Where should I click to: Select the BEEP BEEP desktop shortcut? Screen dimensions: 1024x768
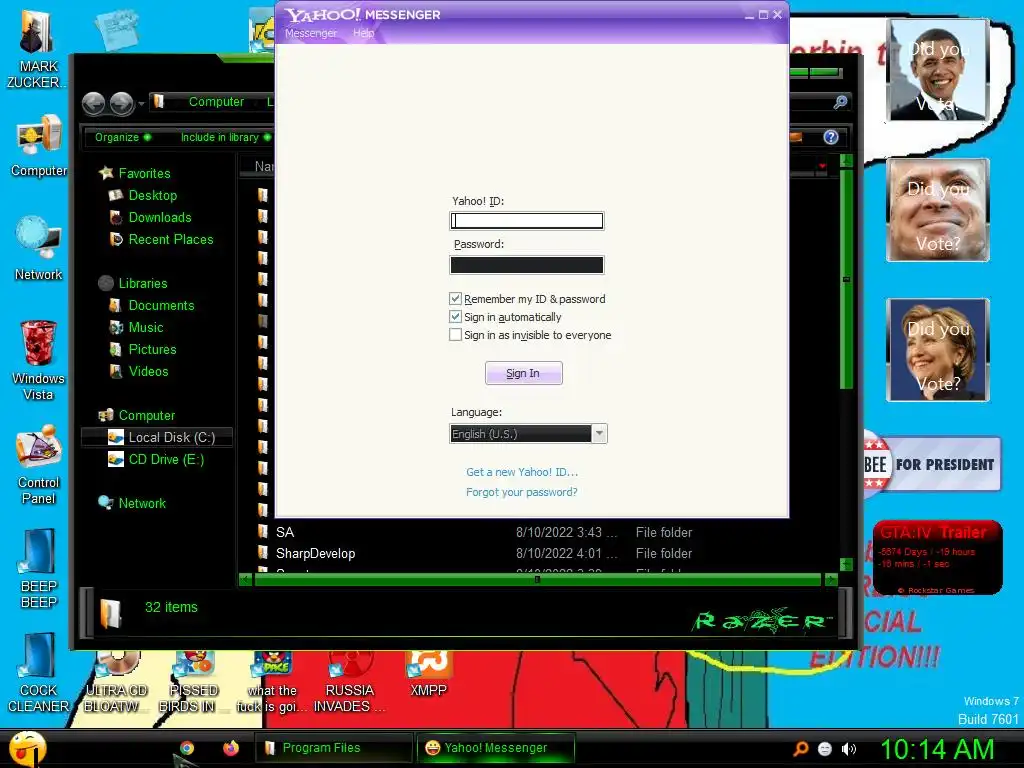[x=39, y=569]
